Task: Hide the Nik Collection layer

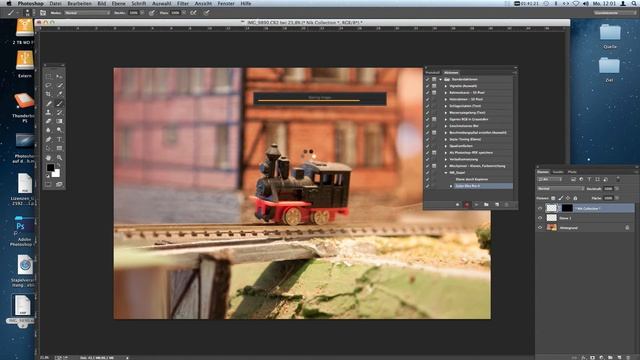Action: point(540,208)
